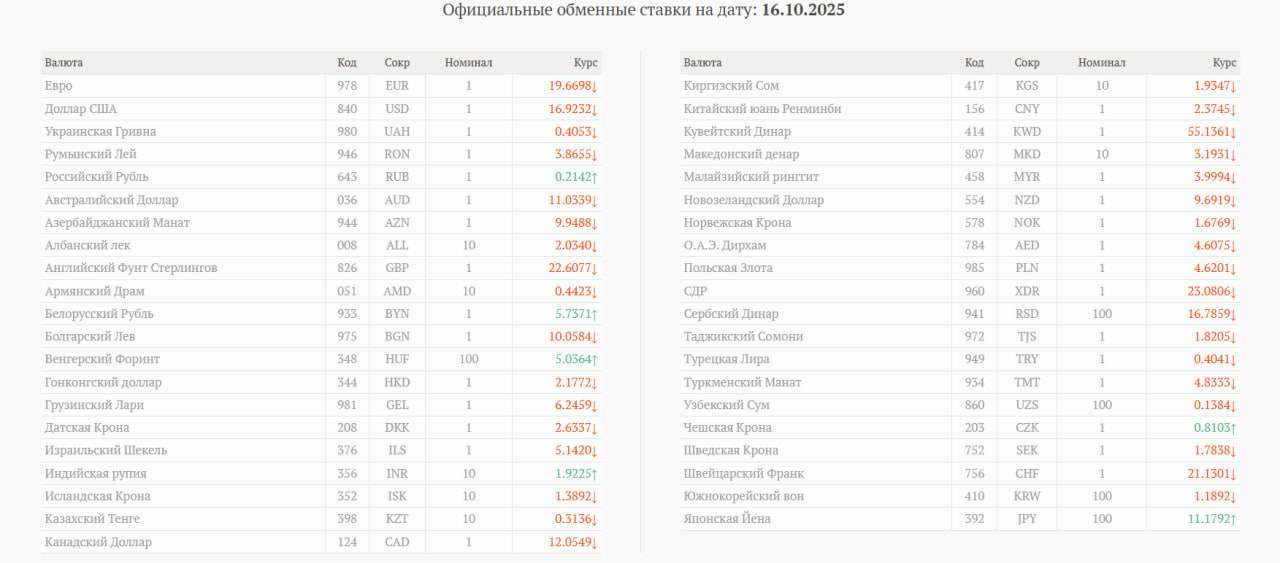1280x563 pixels.
Task: Click the Казахский Тенге currency name
Action: [92, 519]
